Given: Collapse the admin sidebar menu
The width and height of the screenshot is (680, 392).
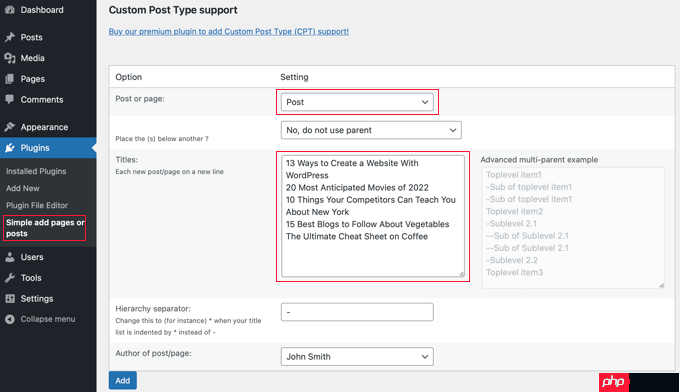Looking at the screenshot, I should click(x=40, y=319).
